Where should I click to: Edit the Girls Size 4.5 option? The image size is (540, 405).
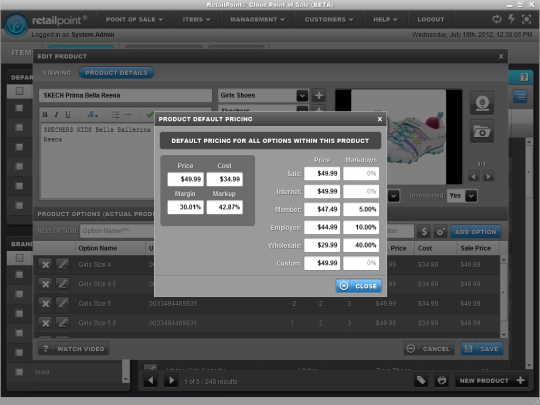[62, 284]
